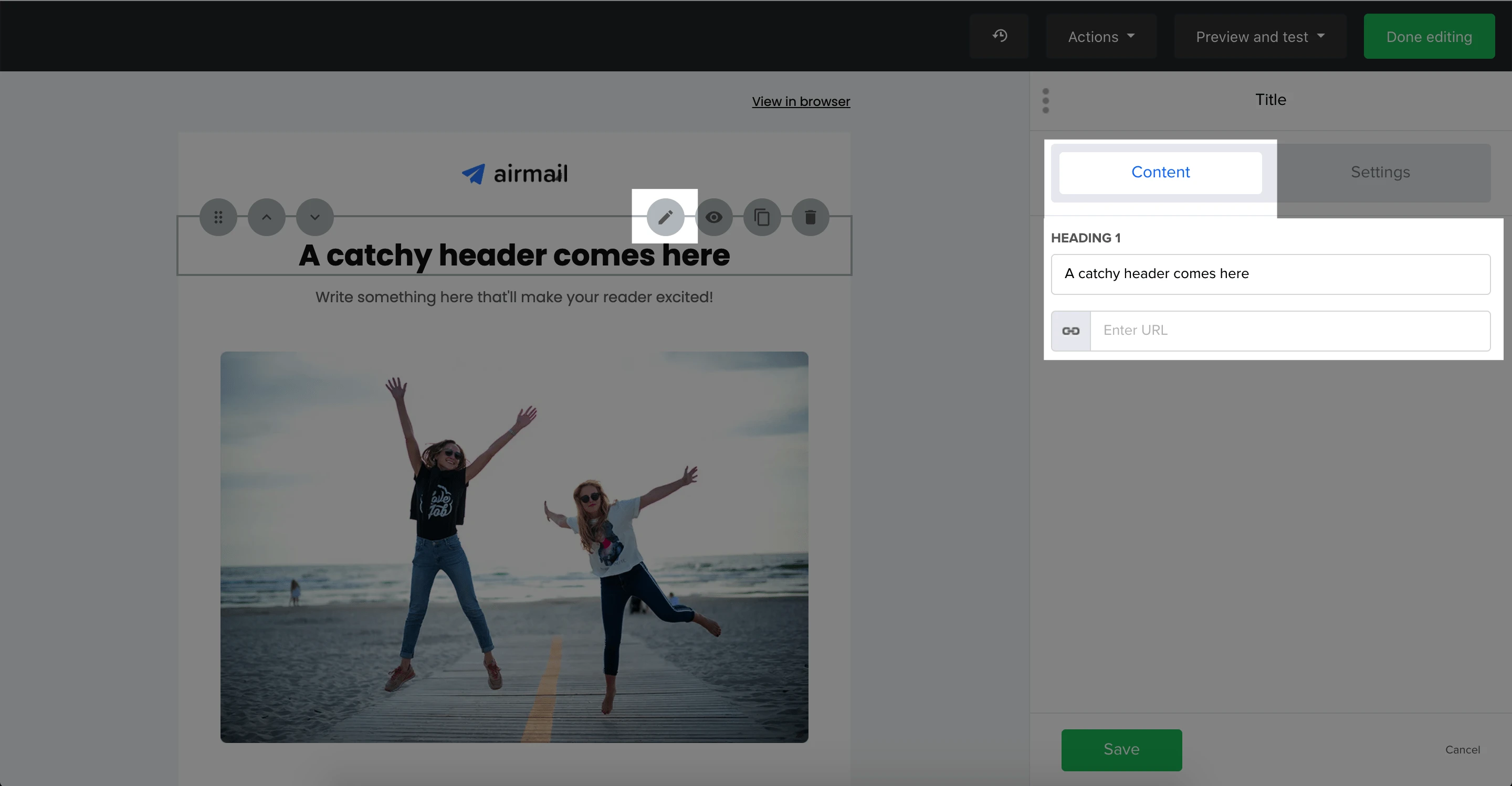Delete the title block with trash icon

(x=810, y=218)
